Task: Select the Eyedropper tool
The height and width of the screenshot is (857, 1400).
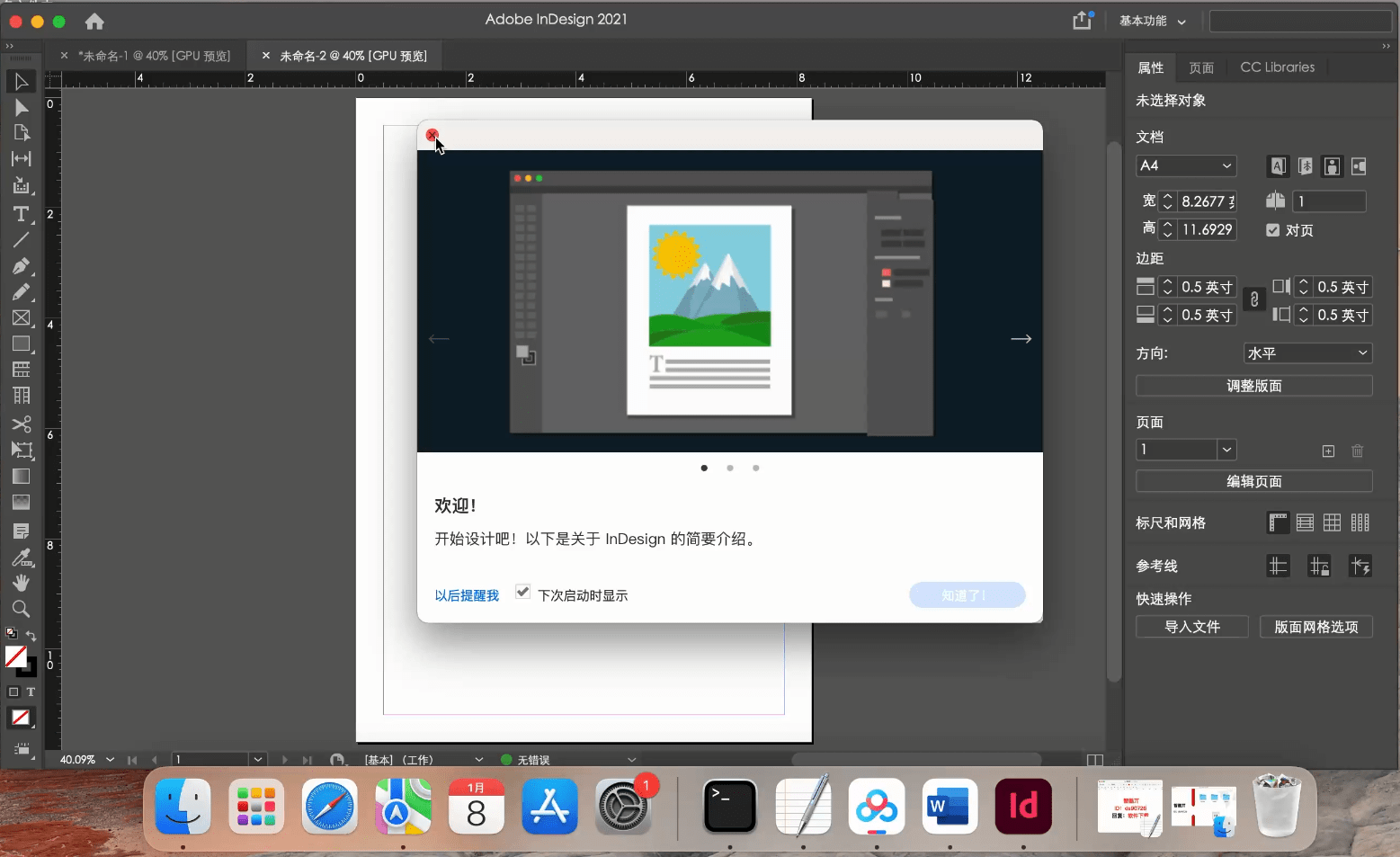Action: point(21,558)
